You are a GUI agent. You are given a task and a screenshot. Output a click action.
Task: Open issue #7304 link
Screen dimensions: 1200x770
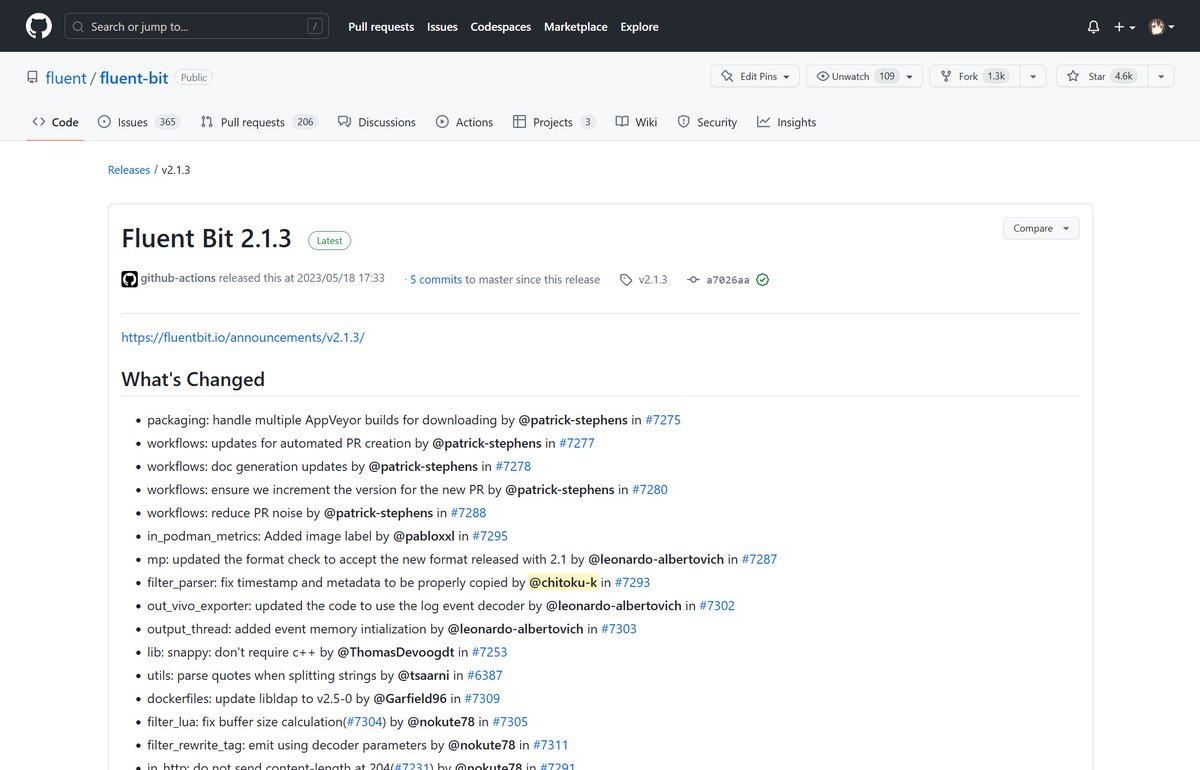click(365, 721)
